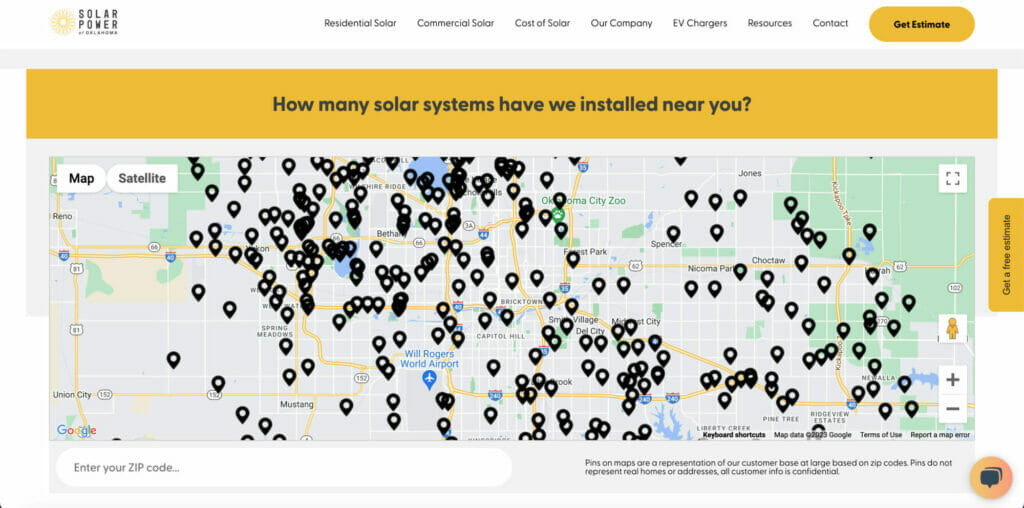The height and width of the screenshot is (508, 1024).
Task: Select the Street View pegman icon
Action: 952,328
